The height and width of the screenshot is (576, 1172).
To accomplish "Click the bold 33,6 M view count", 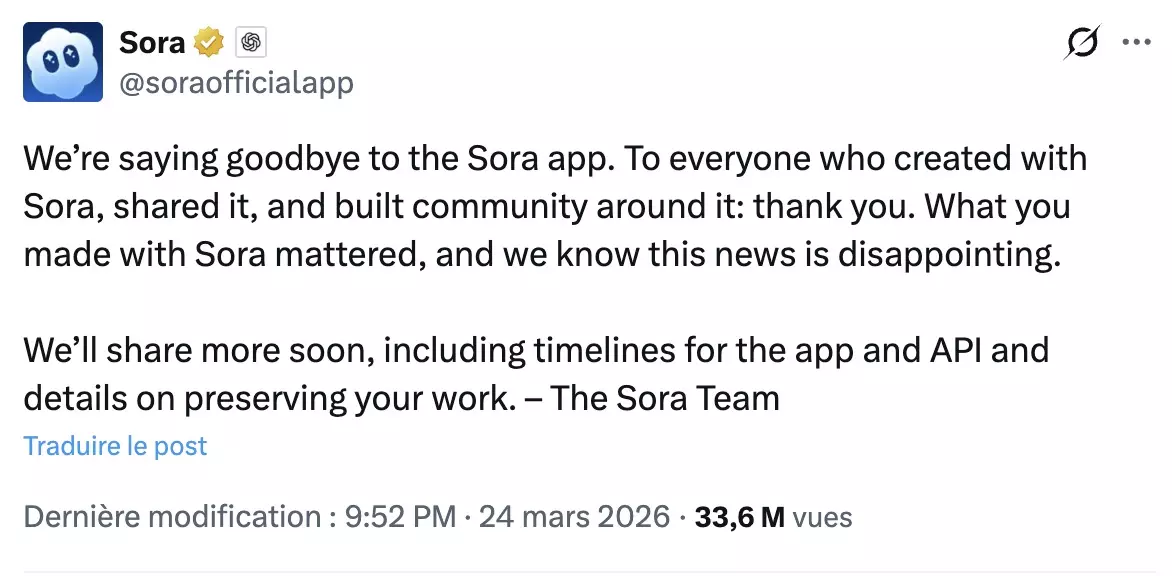I will tap(739, 517).
